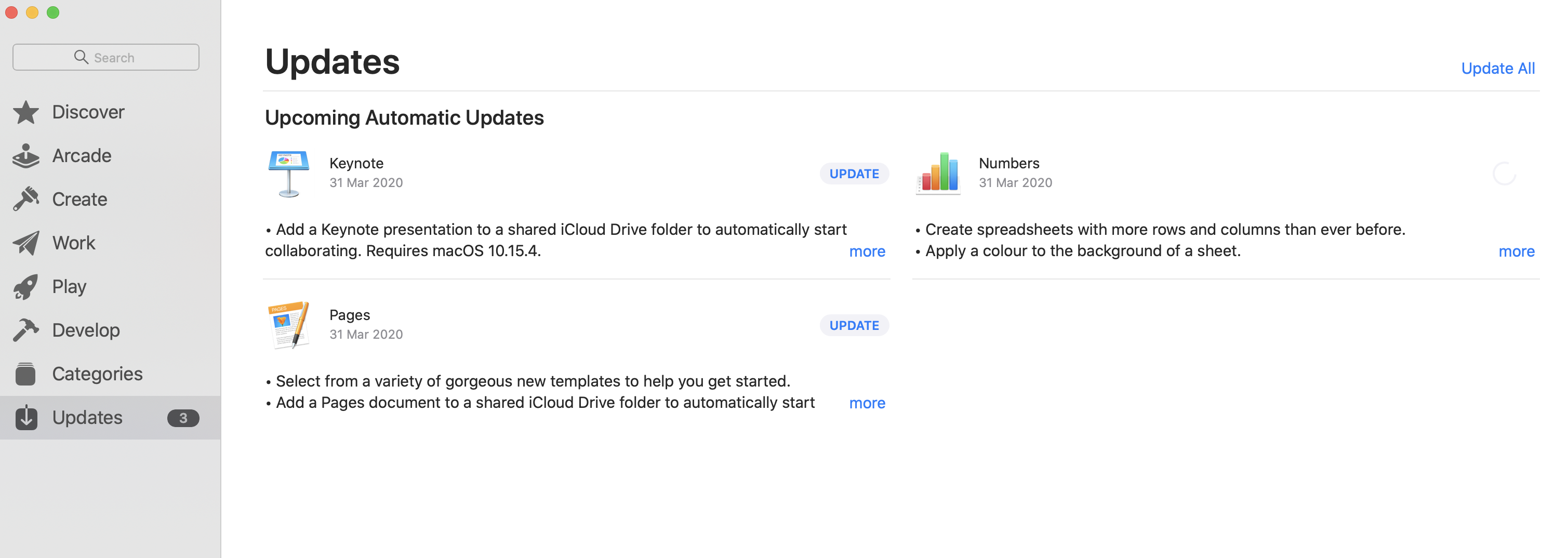Screen dimensions: 1568x558
Task: Click the Work paper plane icon
Action: click(26, 243)
